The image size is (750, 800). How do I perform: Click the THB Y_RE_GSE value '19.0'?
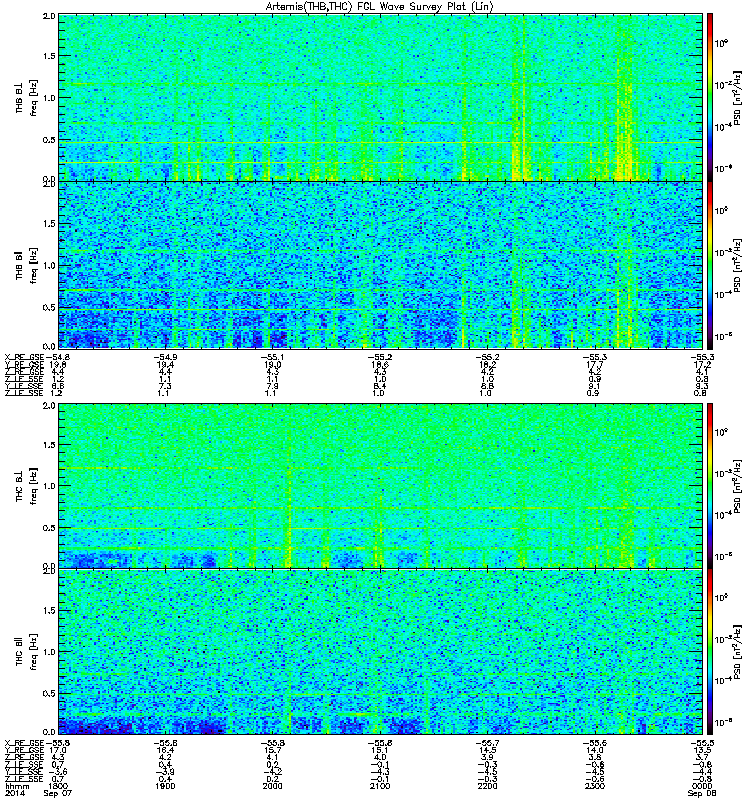272,364
